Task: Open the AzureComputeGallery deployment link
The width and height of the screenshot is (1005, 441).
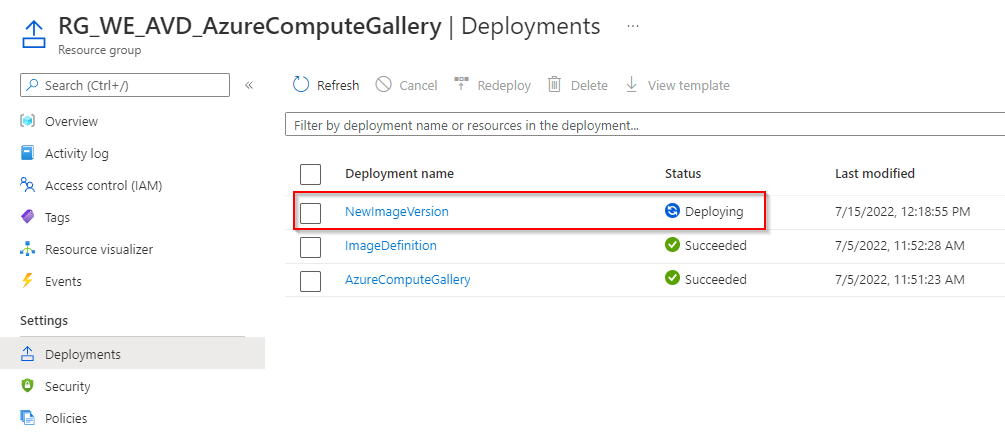Action: [x=408, y=279]
